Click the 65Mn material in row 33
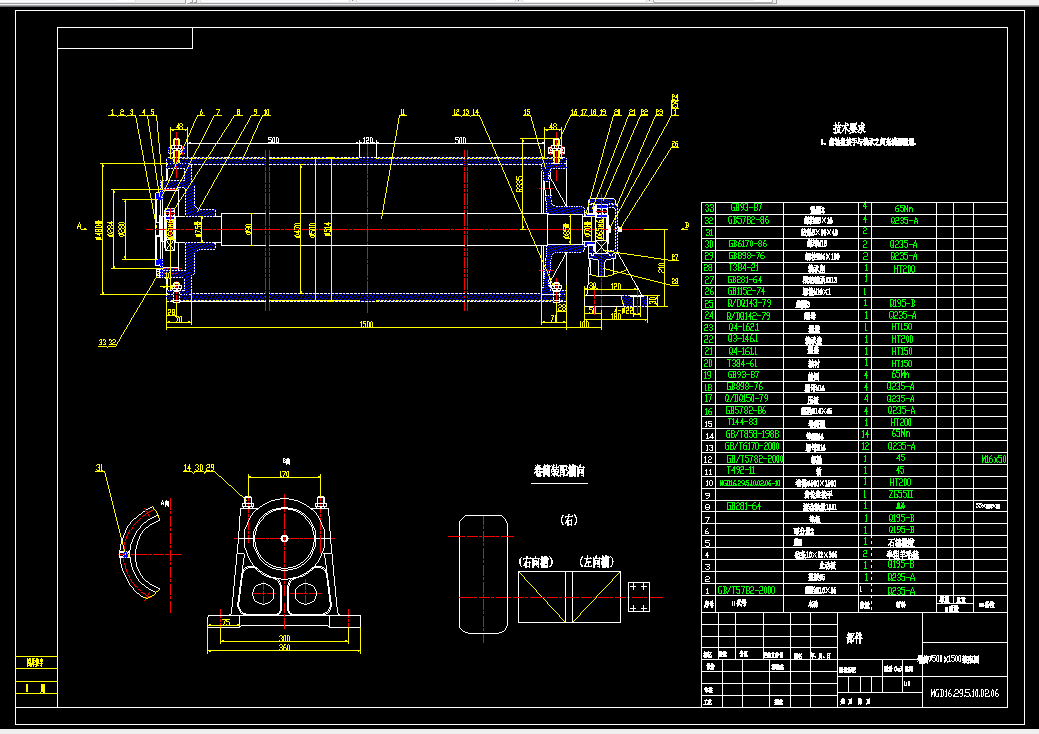1039x734 pixels. tap(903, 208)
